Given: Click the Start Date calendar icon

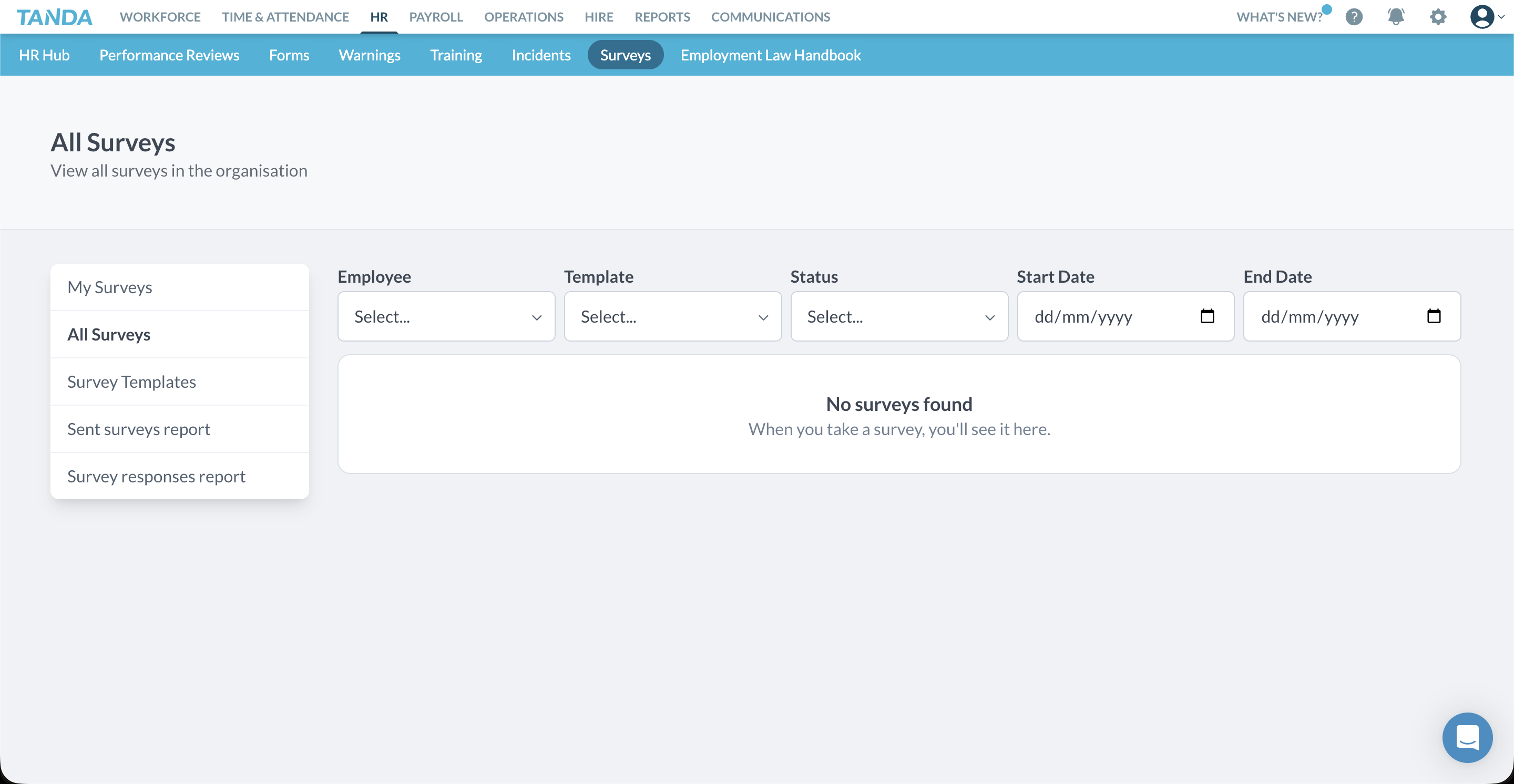Looking at the screenshot, I should (1207, 316).
